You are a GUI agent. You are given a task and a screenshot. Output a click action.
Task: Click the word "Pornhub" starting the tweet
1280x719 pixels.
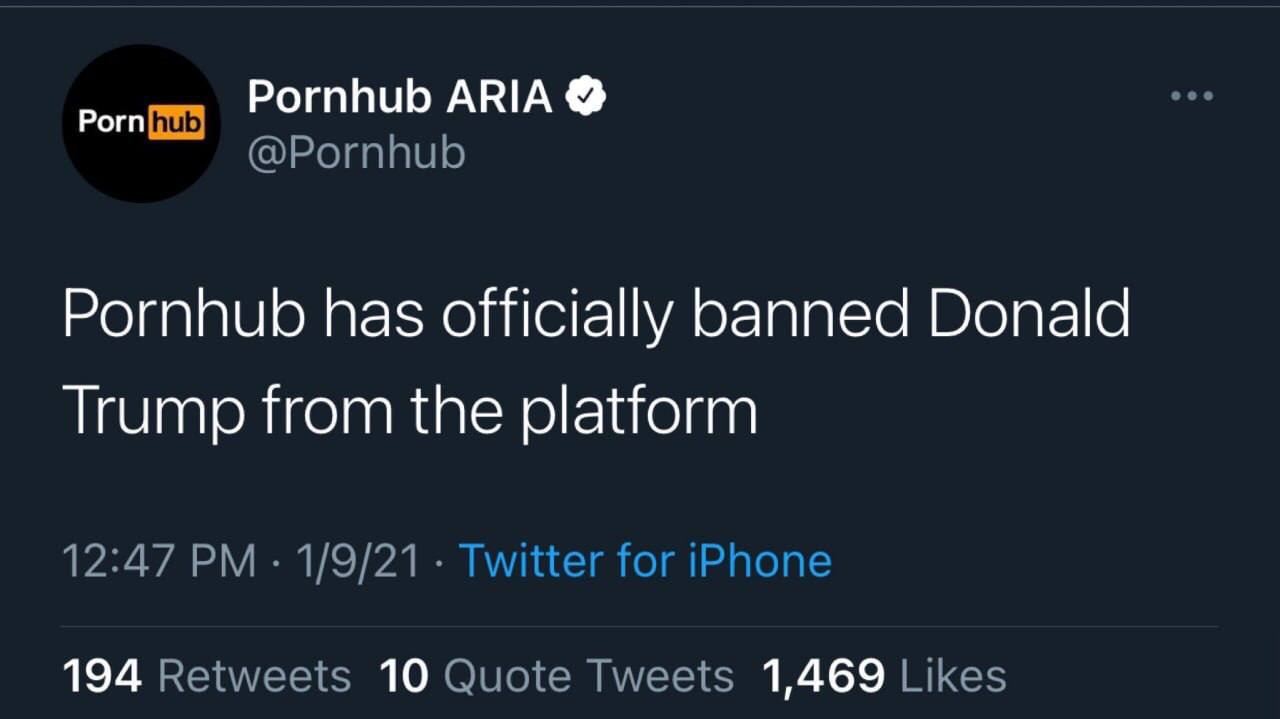pos(183,316)
